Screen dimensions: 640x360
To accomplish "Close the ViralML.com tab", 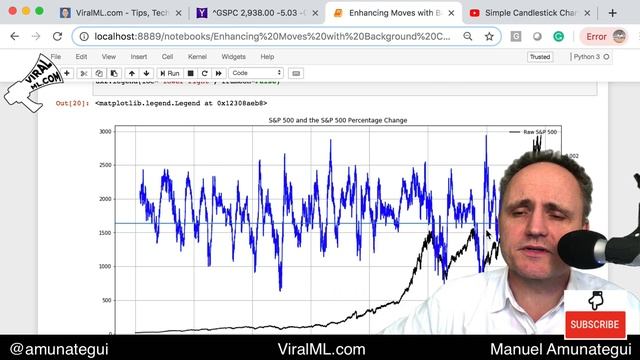I will [178, 13].
